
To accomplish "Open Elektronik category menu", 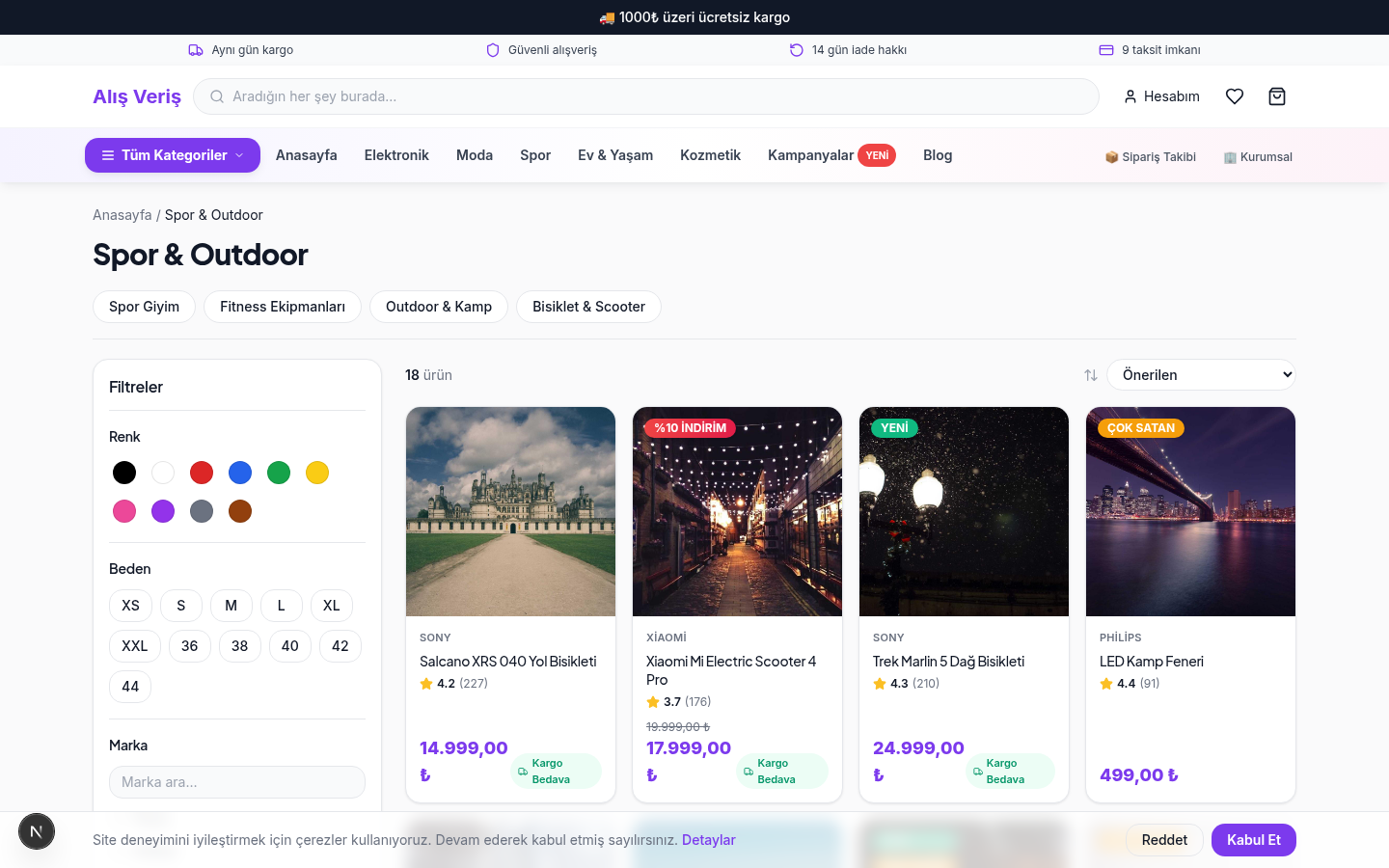I will 396,155.
